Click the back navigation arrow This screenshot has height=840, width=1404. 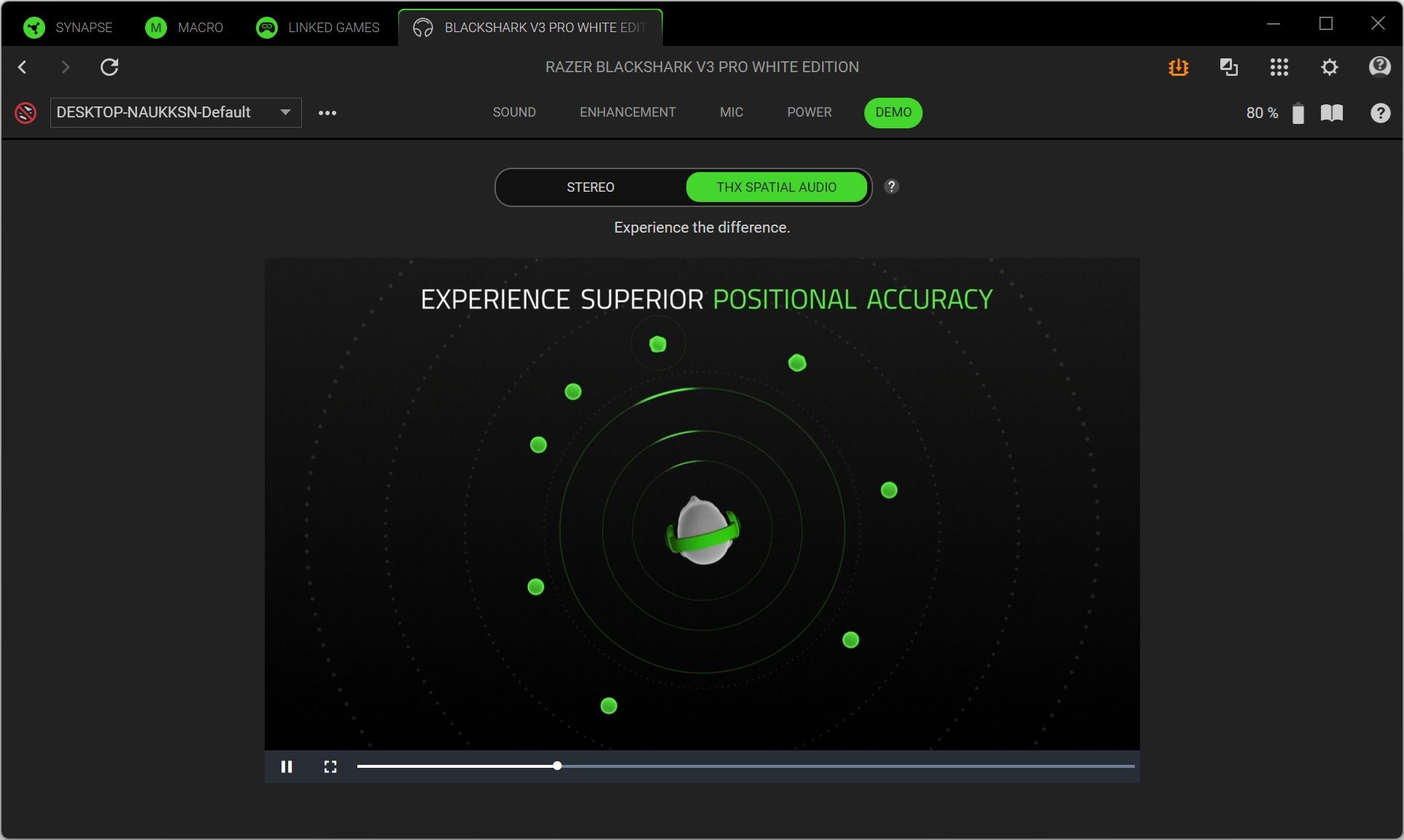23,67
